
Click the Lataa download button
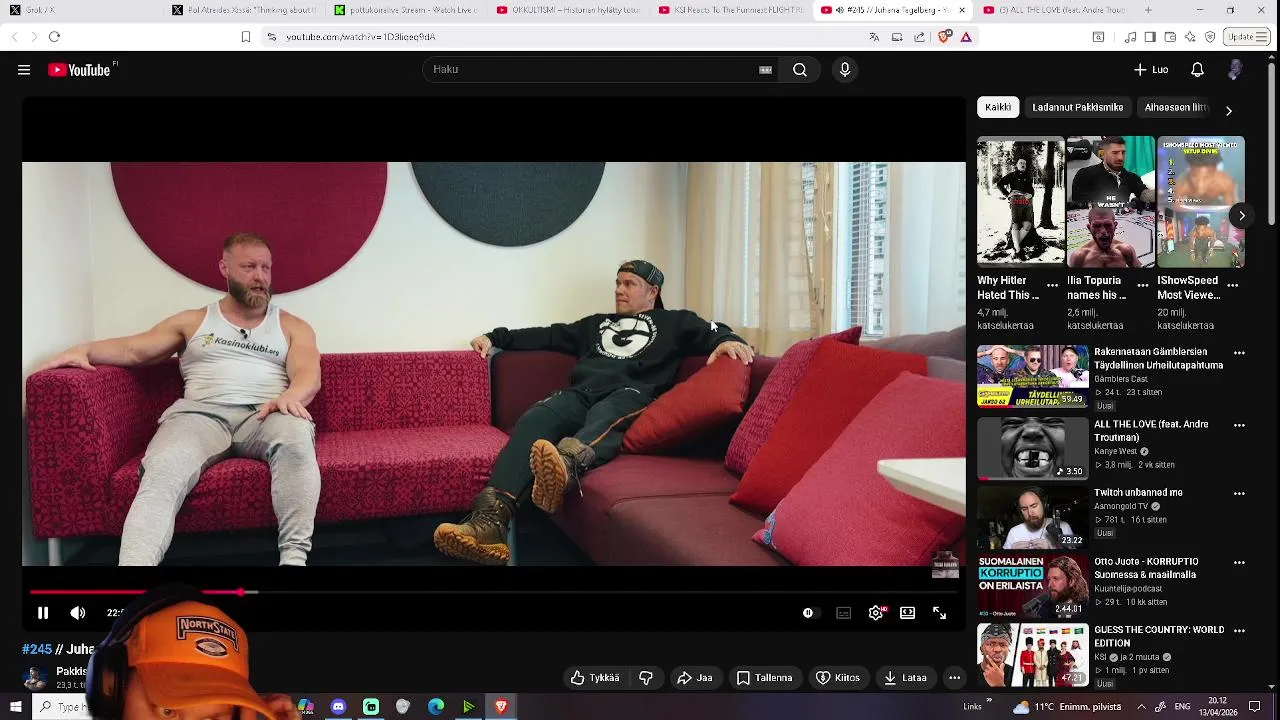click(x=905, y=678)
